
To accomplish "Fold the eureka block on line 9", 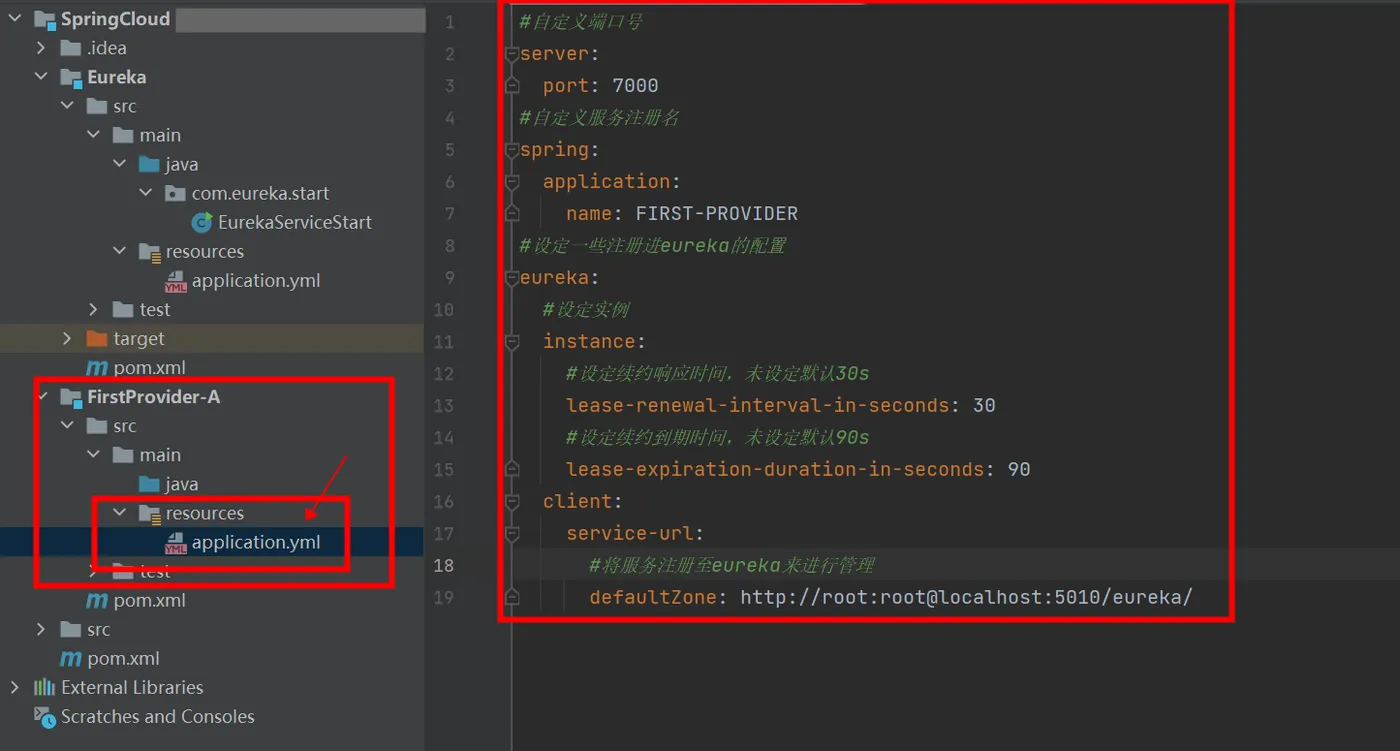I will pyautogui.click(x=512, y=278).
